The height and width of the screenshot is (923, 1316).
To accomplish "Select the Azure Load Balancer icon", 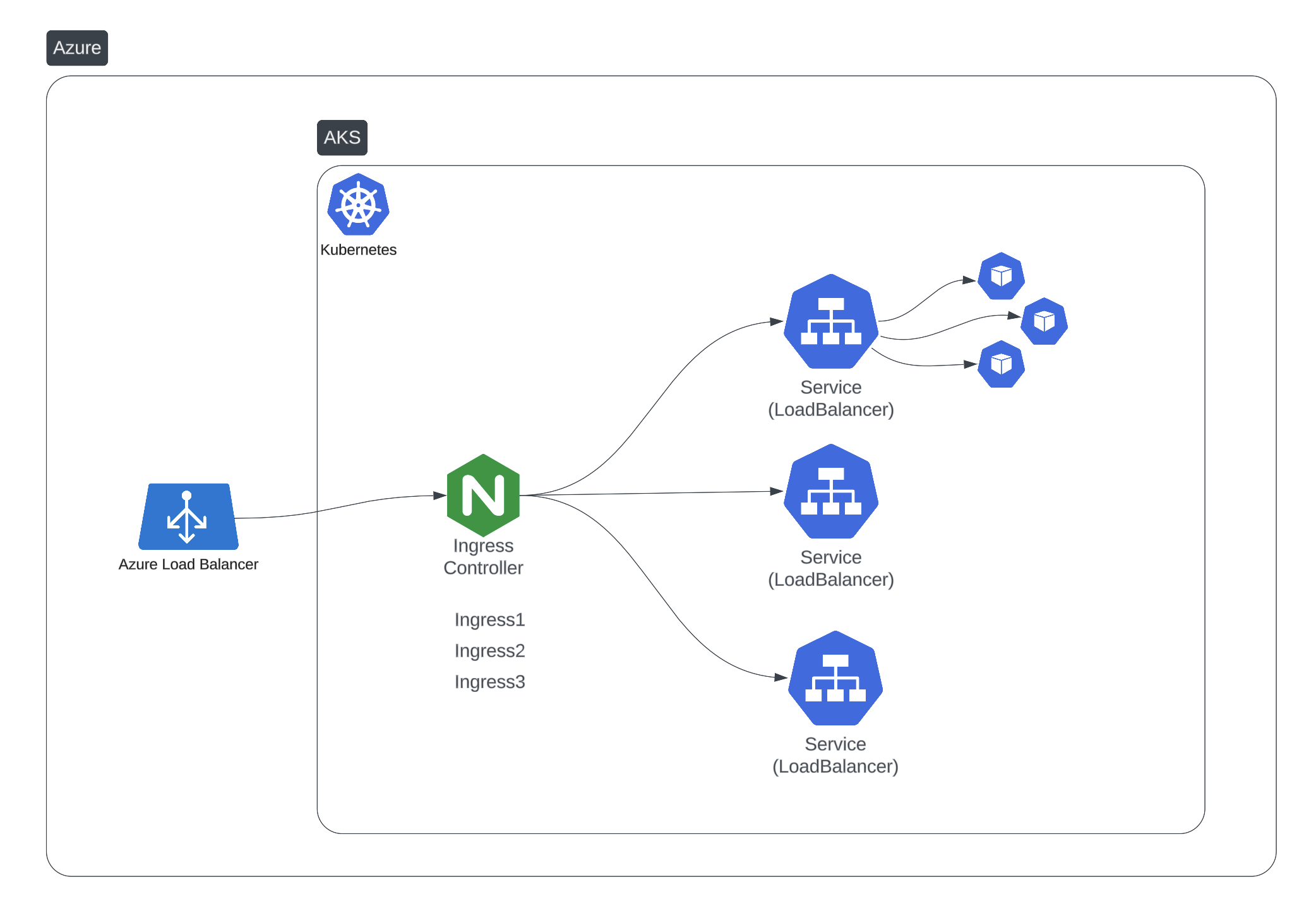I will (x=188, y=516).
